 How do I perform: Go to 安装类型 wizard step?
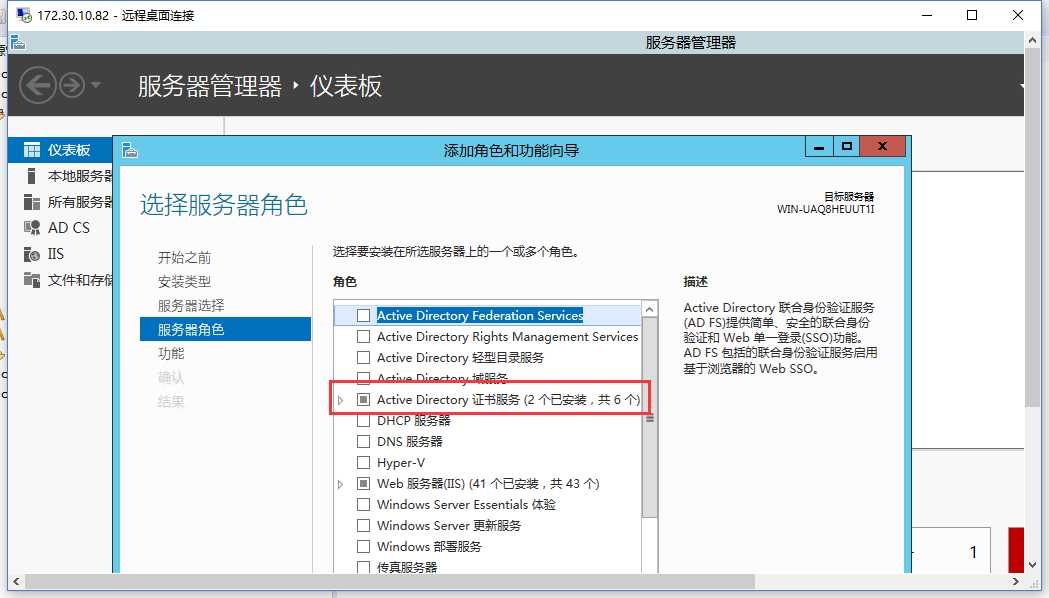[185, 282]
